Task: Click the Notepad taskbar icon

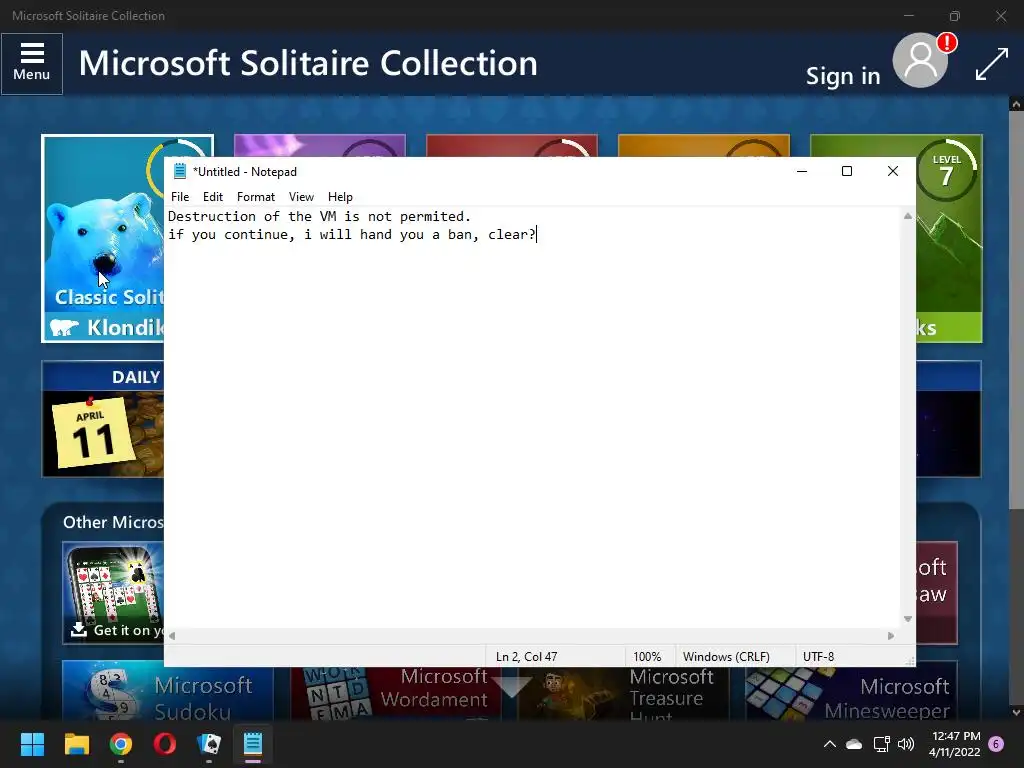Action: tap(253, 744)
